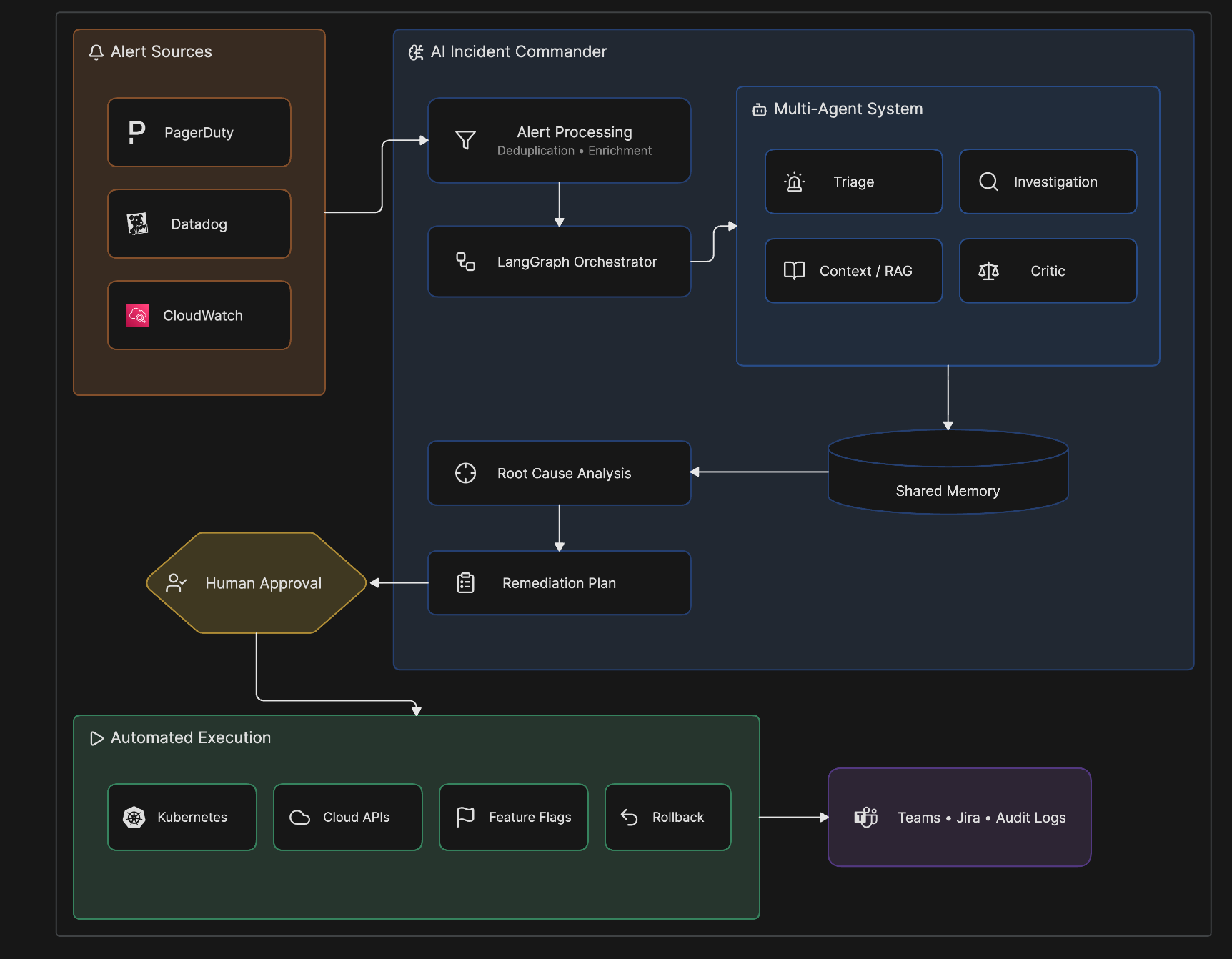
Task: Click the Critic scales icon
Action: (x=988, y=271)
